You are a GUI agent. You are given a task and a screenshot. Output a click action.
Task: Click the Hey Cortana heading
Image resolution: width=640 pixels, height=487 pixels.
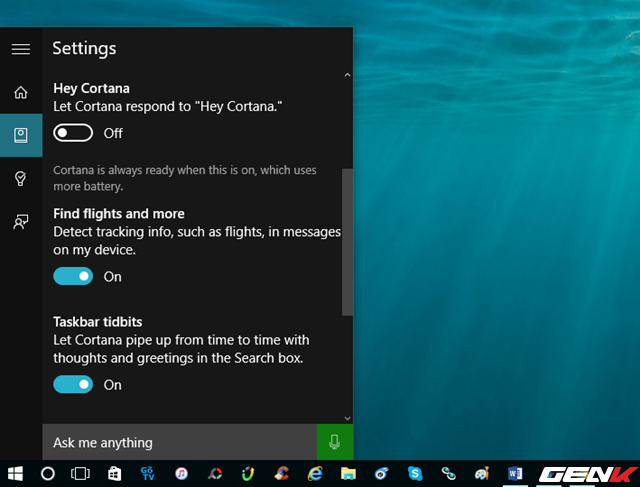pos(91,88)
